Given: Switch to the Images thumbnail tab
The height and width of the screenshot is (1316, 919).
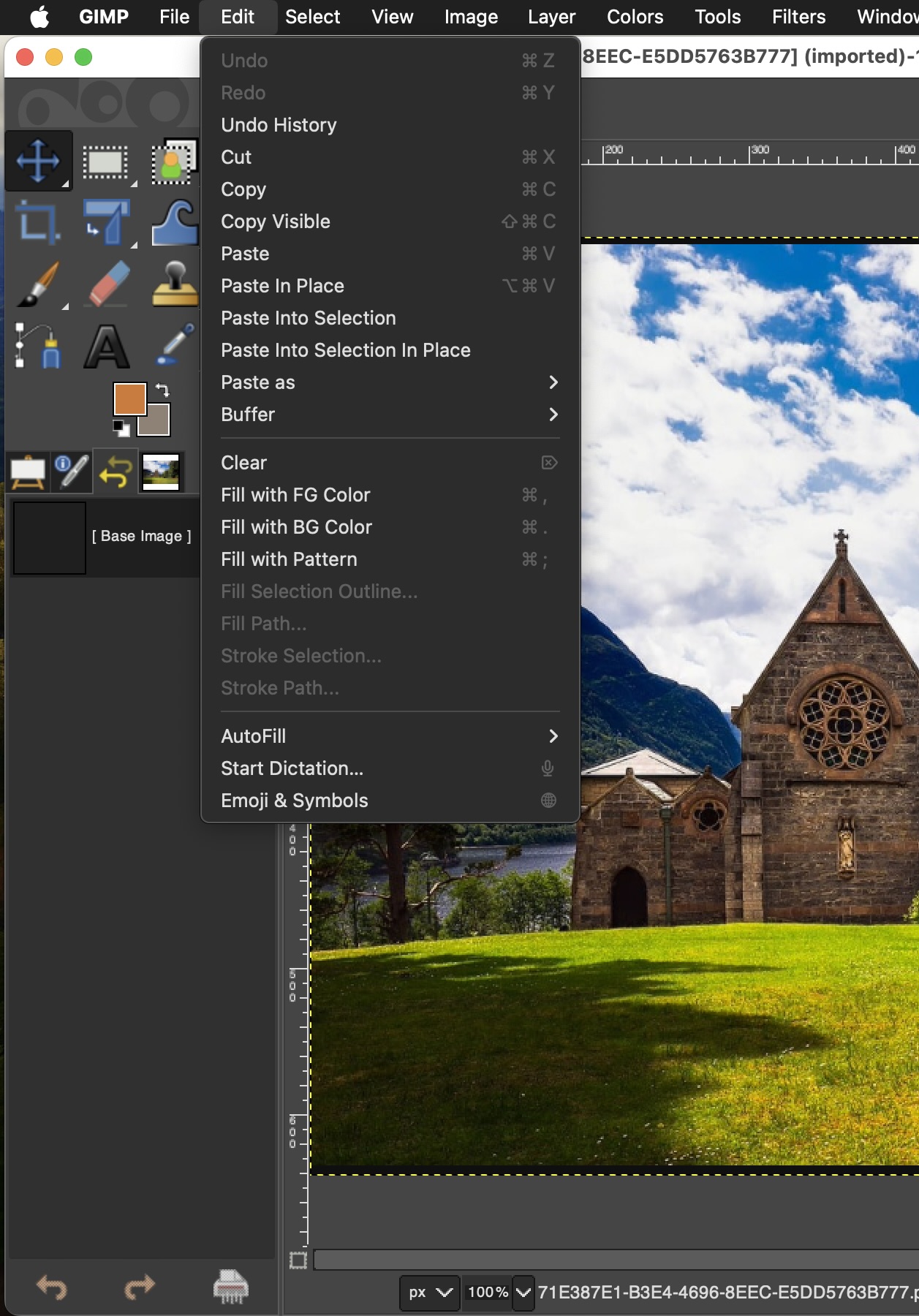Looking at the screenshot, I should 161,472.
